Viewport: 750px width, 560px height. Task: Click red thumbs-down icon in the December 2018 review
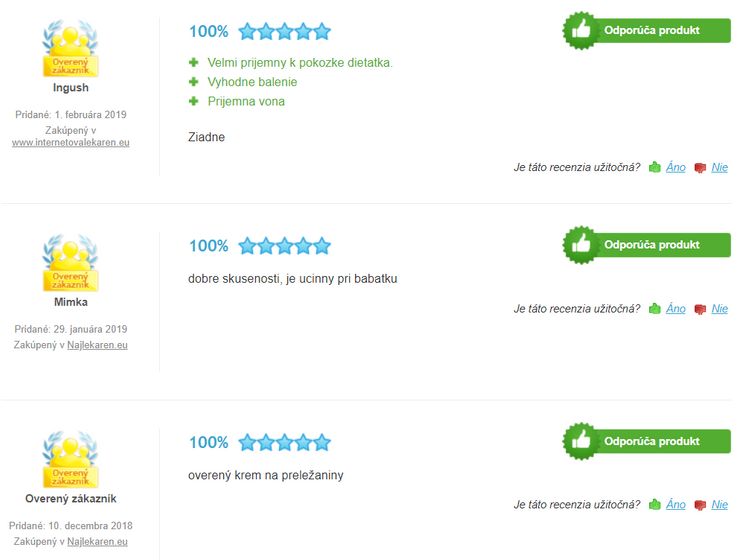tap(700, 505)
